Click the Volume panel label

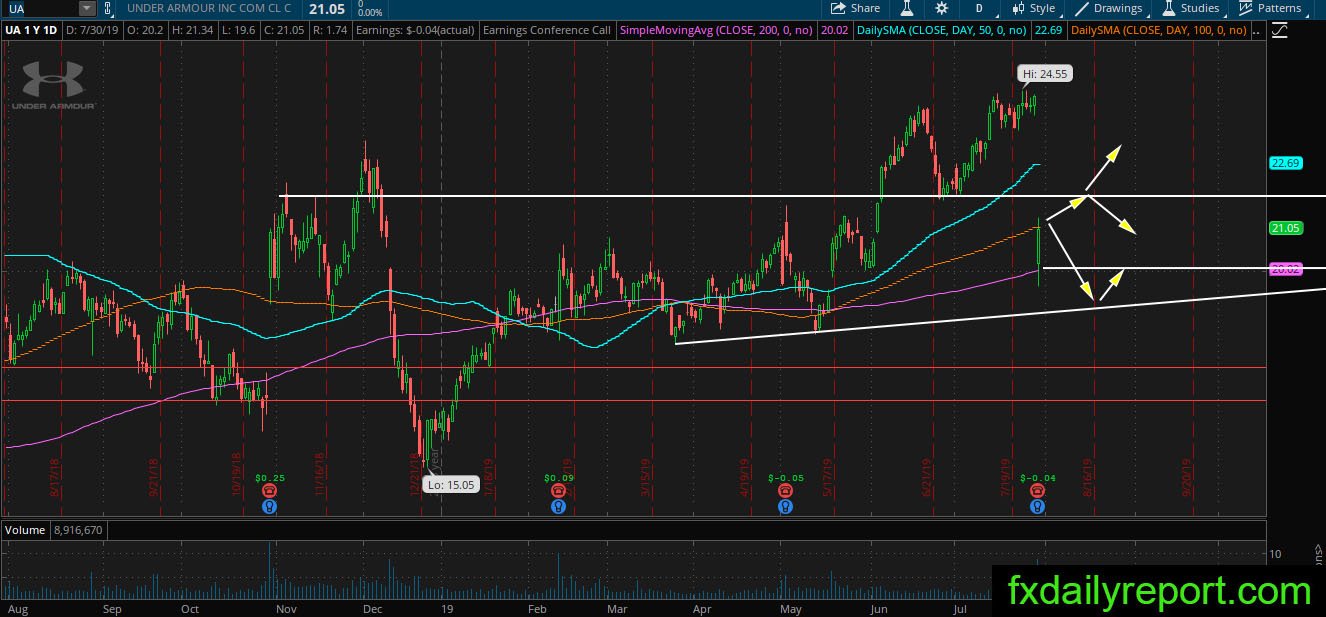24,528
